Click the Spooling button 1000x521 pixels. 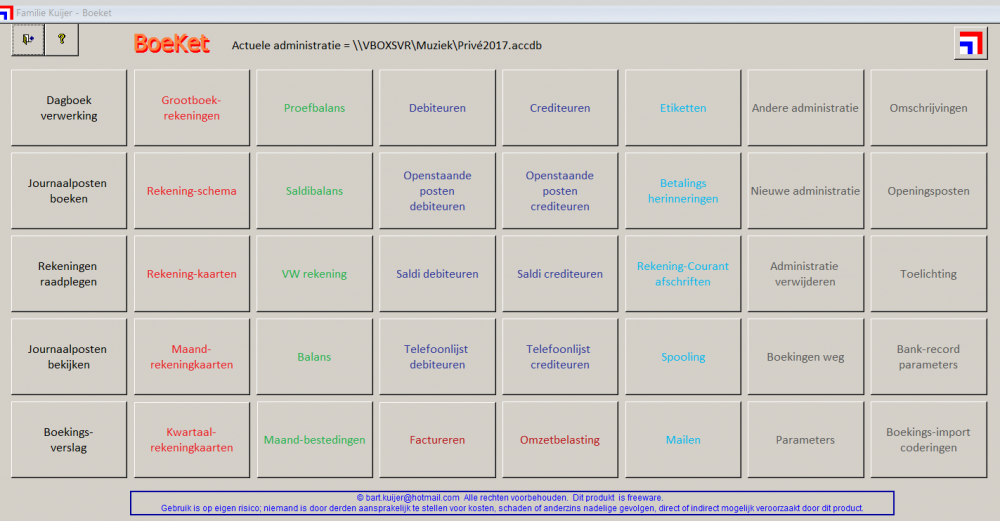pos(683,356)
